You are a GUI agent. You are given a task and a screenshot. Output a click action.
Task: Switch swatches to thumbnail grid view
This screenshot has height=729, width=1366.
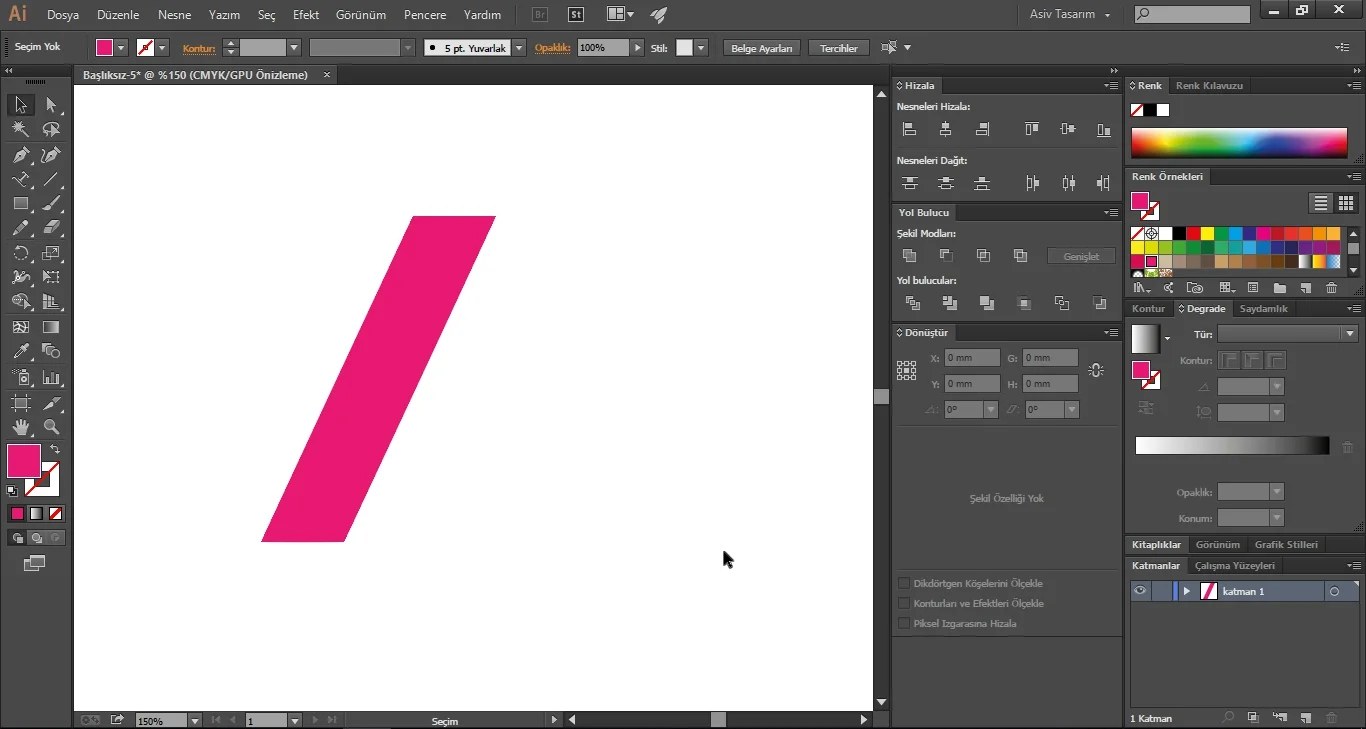(x=1346, y=203)
